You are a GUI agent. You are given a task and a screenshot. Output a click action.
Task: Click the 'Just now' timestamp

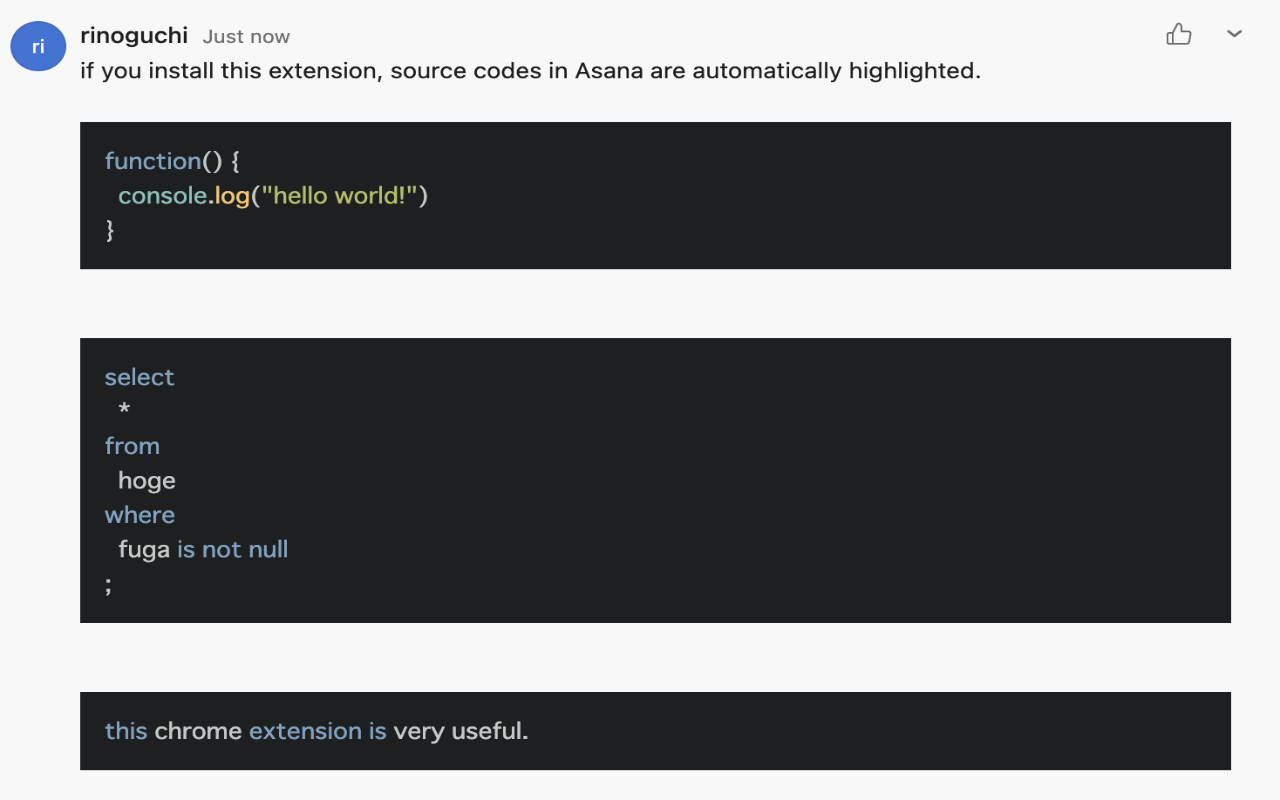(x=245, y=35)
